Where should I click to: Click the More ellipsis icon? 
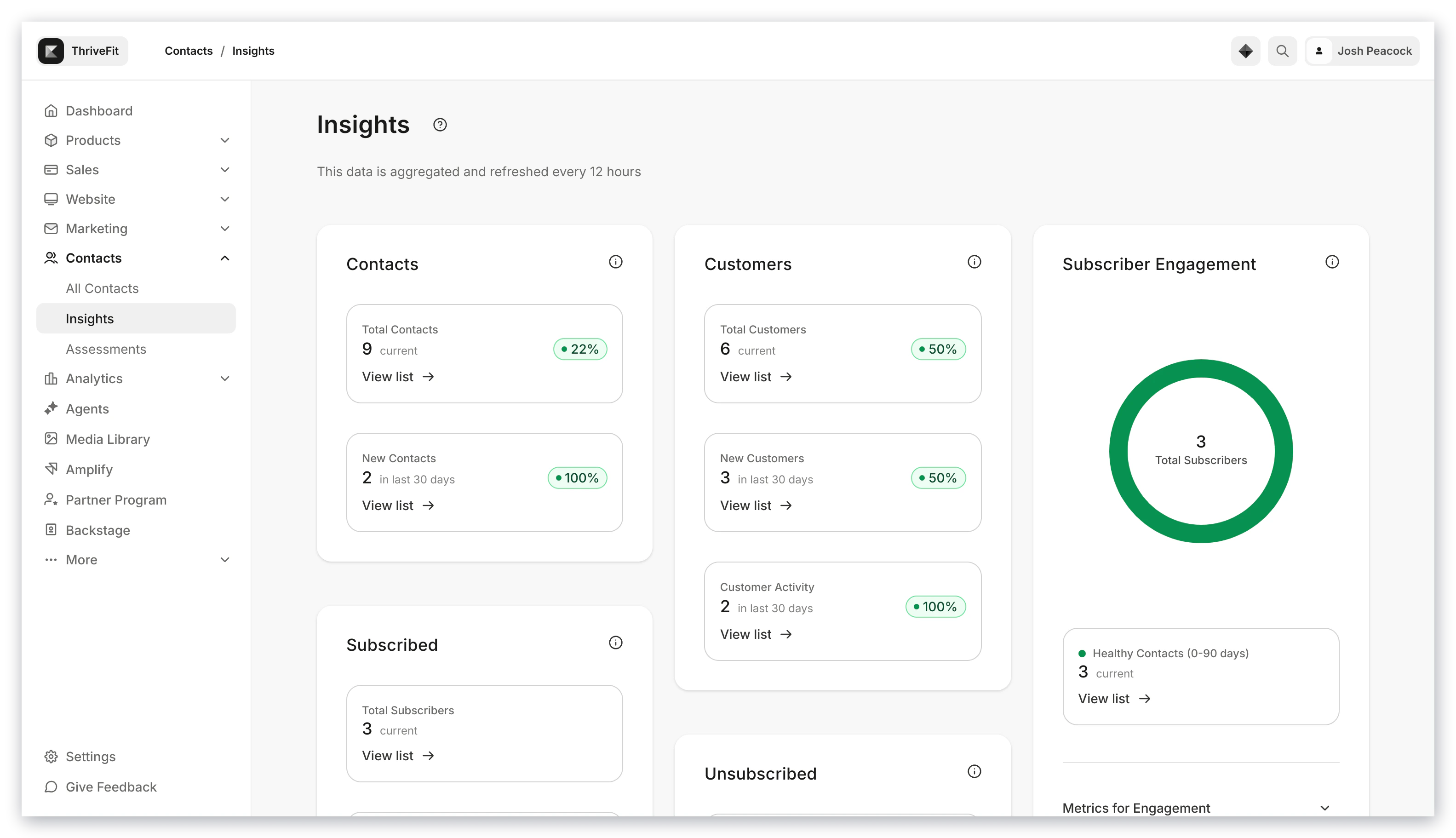(x=51, y=559)
